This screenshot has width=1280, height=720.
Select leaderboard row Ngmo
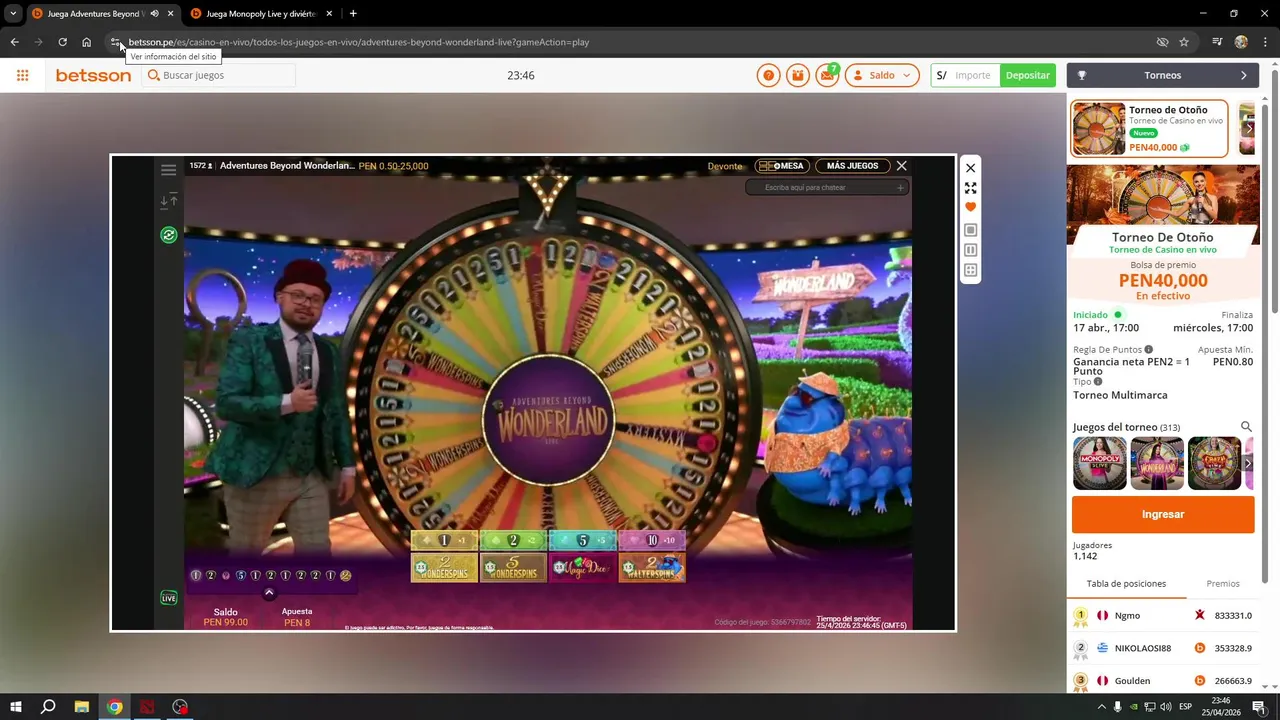coord(1163,615)
